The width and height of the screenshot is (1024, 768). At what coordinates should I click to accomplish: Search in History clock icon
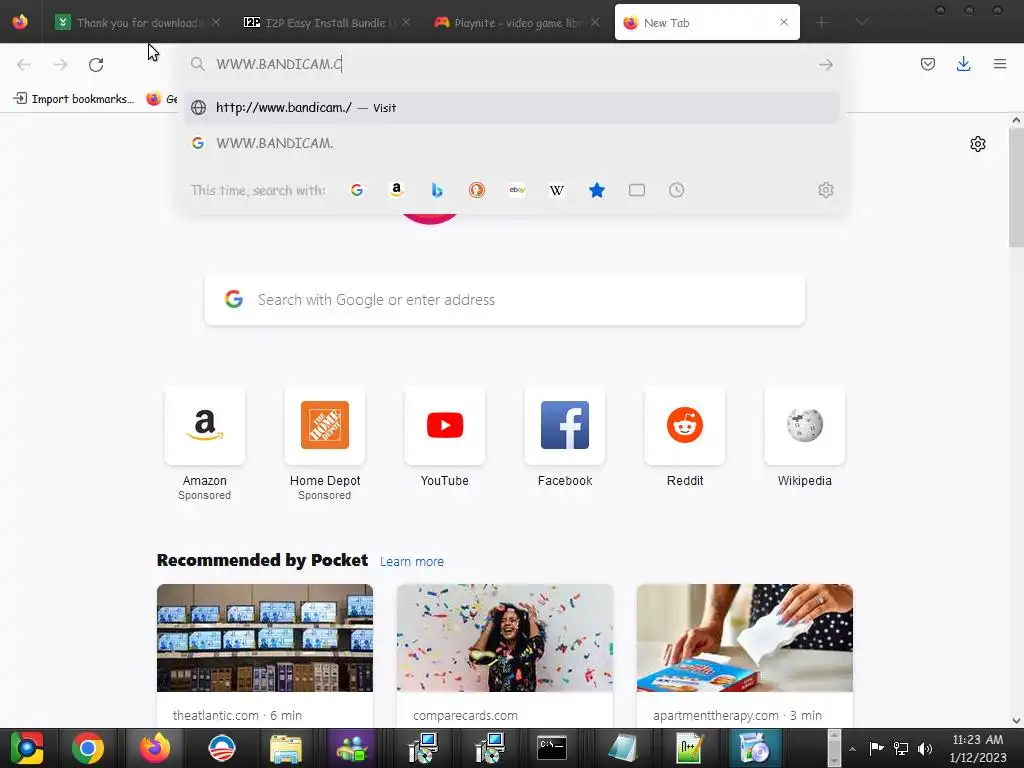677,190
